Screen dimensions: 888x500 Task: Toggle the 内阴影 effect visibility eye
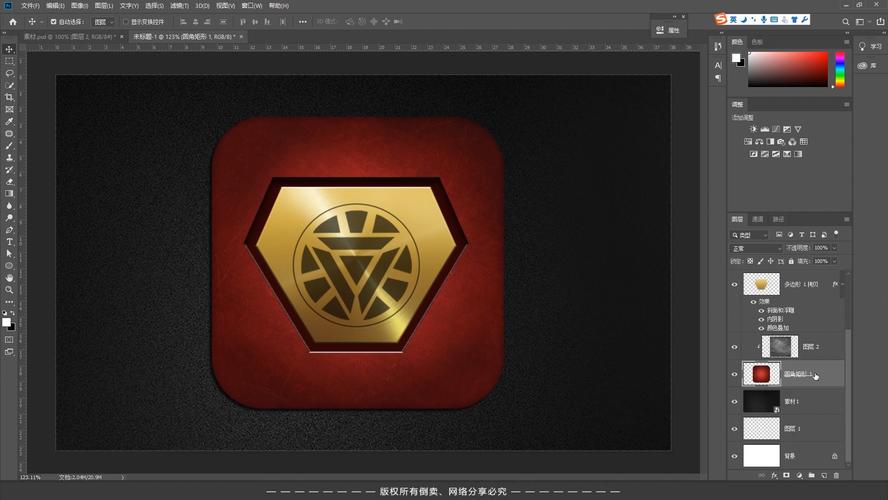click(761, 319)
